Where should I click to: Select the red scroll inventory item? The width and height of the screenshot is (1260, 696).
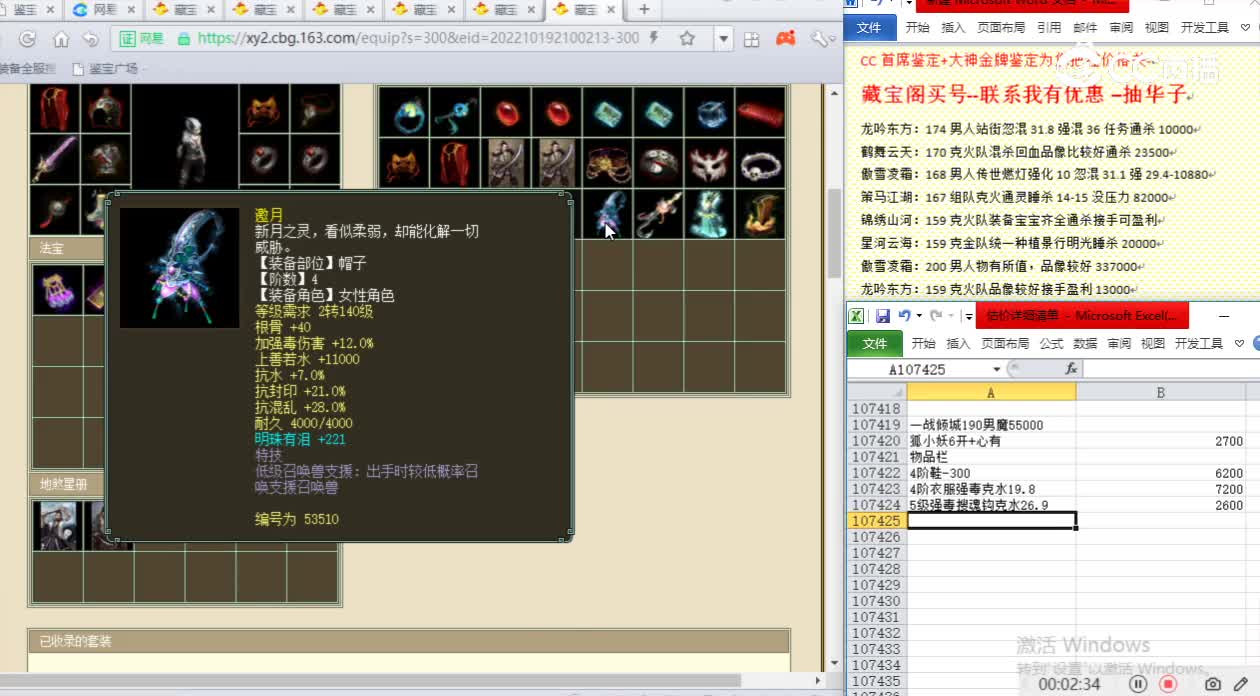pos(761,113)
